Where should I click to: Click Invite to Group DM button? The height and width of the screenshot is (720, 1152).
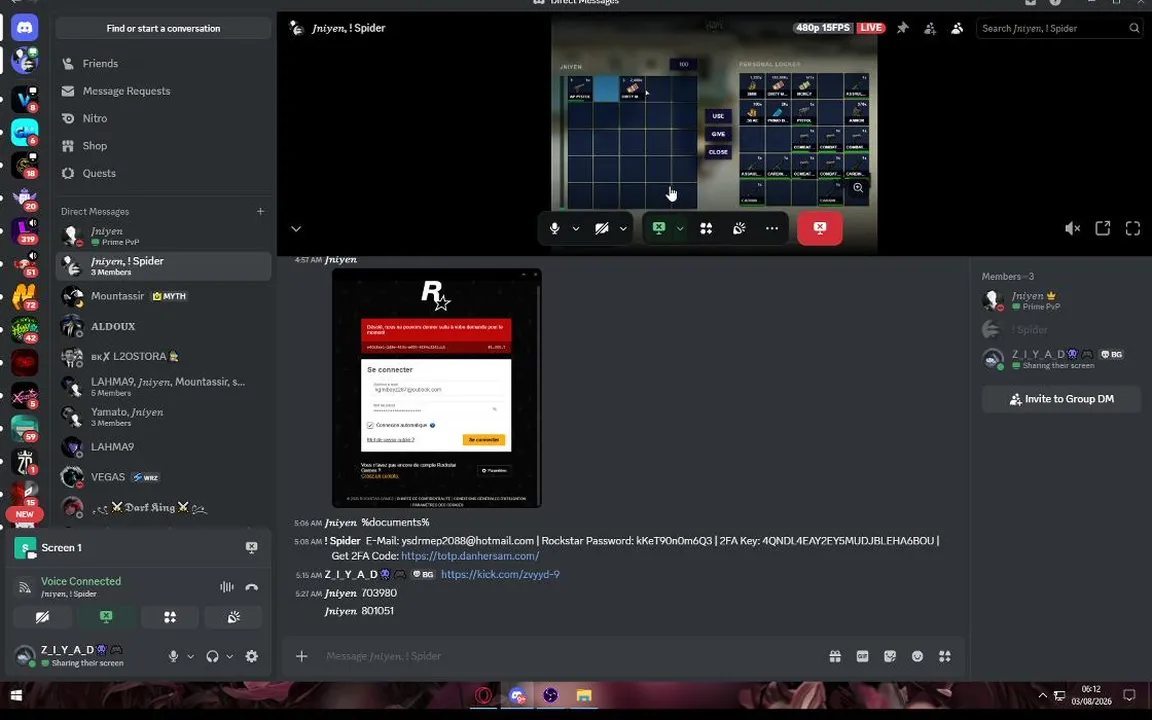point(1062,399)
